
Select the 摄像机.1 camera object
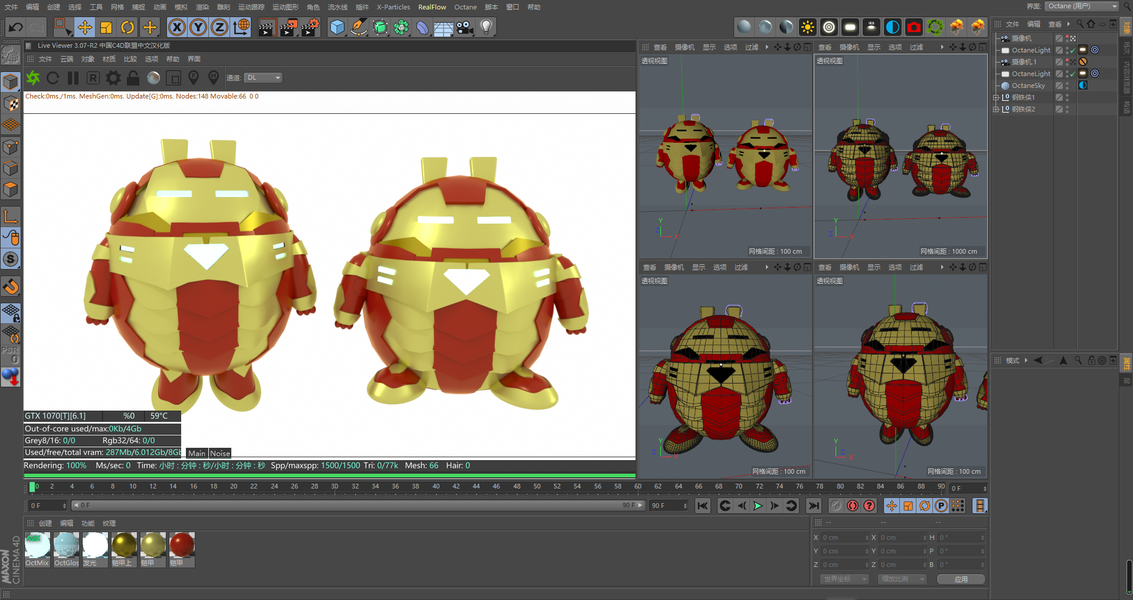point(1024,62)
